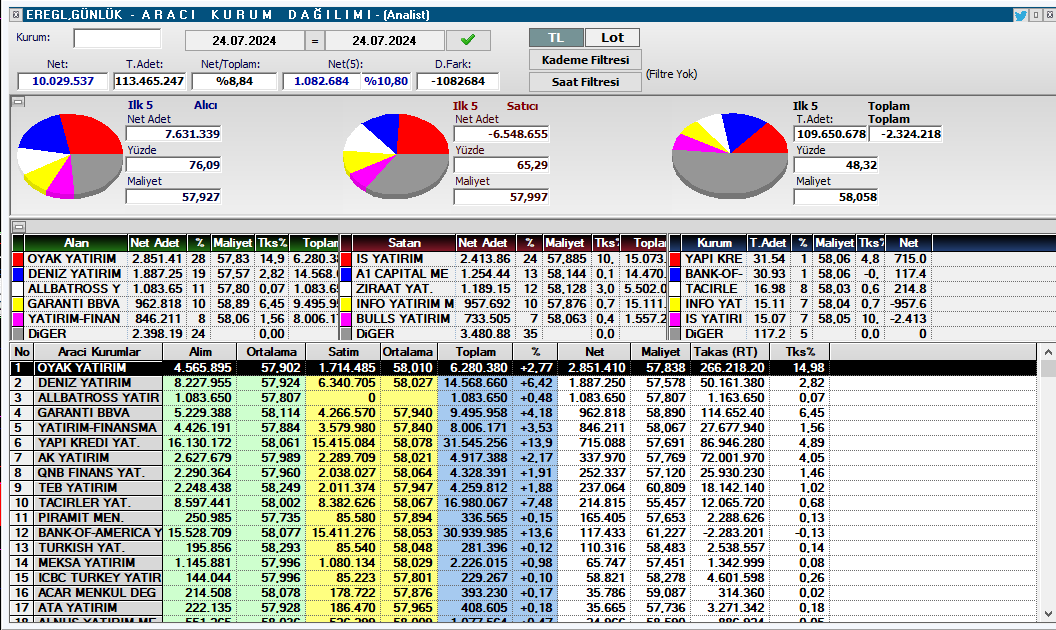Sort main table by the No column
Image resolution: width=1056 pixels, height=630 pixels.
click(x=22, y=352)
